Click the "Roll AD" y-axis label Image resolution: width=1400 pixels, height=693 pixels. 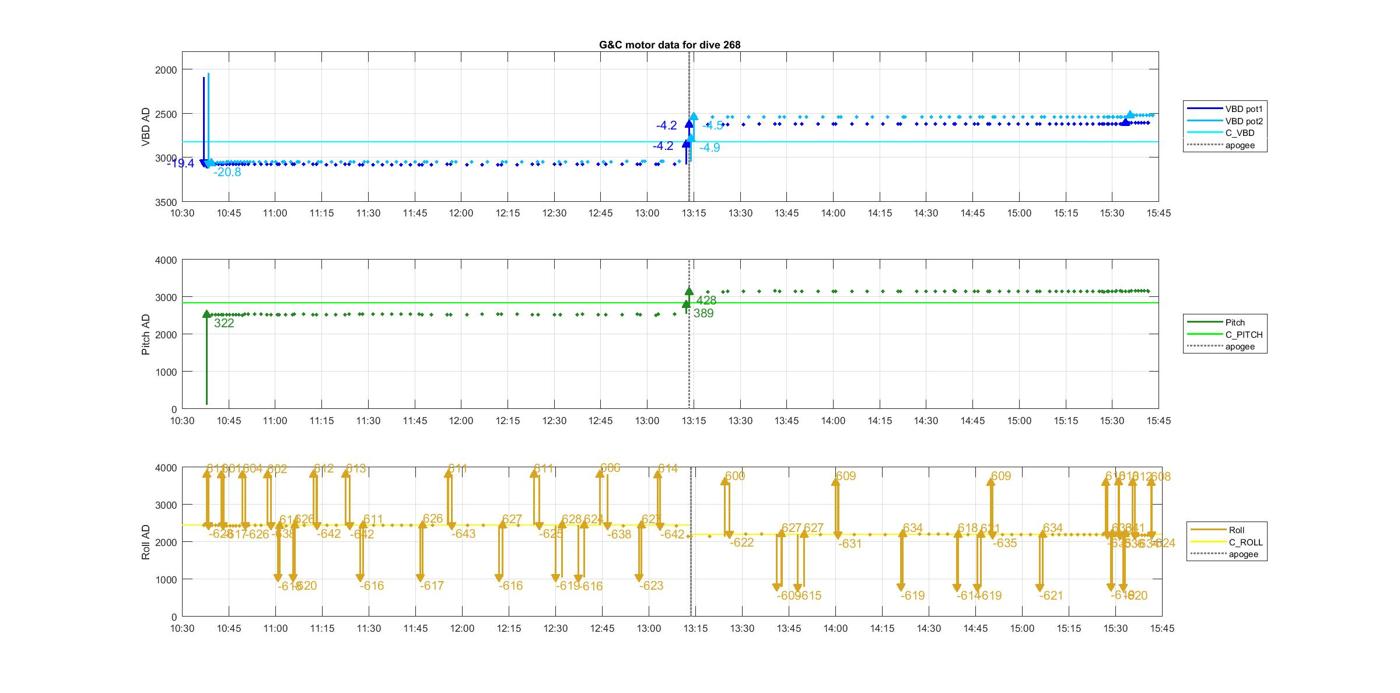click(x=146, y=542)
